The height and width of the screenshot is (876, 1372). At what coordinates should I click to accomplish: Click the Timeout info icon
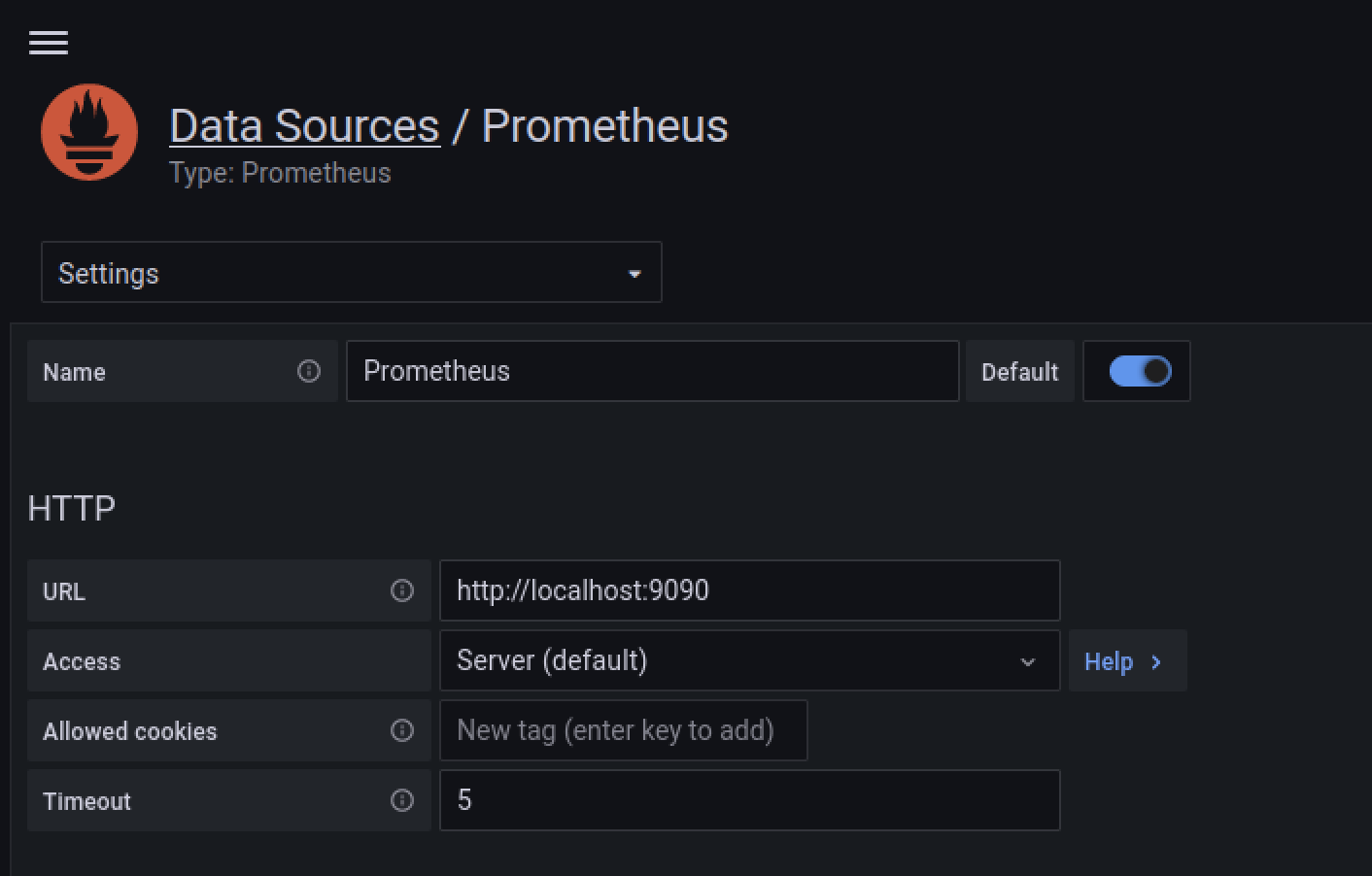[402, 800]
